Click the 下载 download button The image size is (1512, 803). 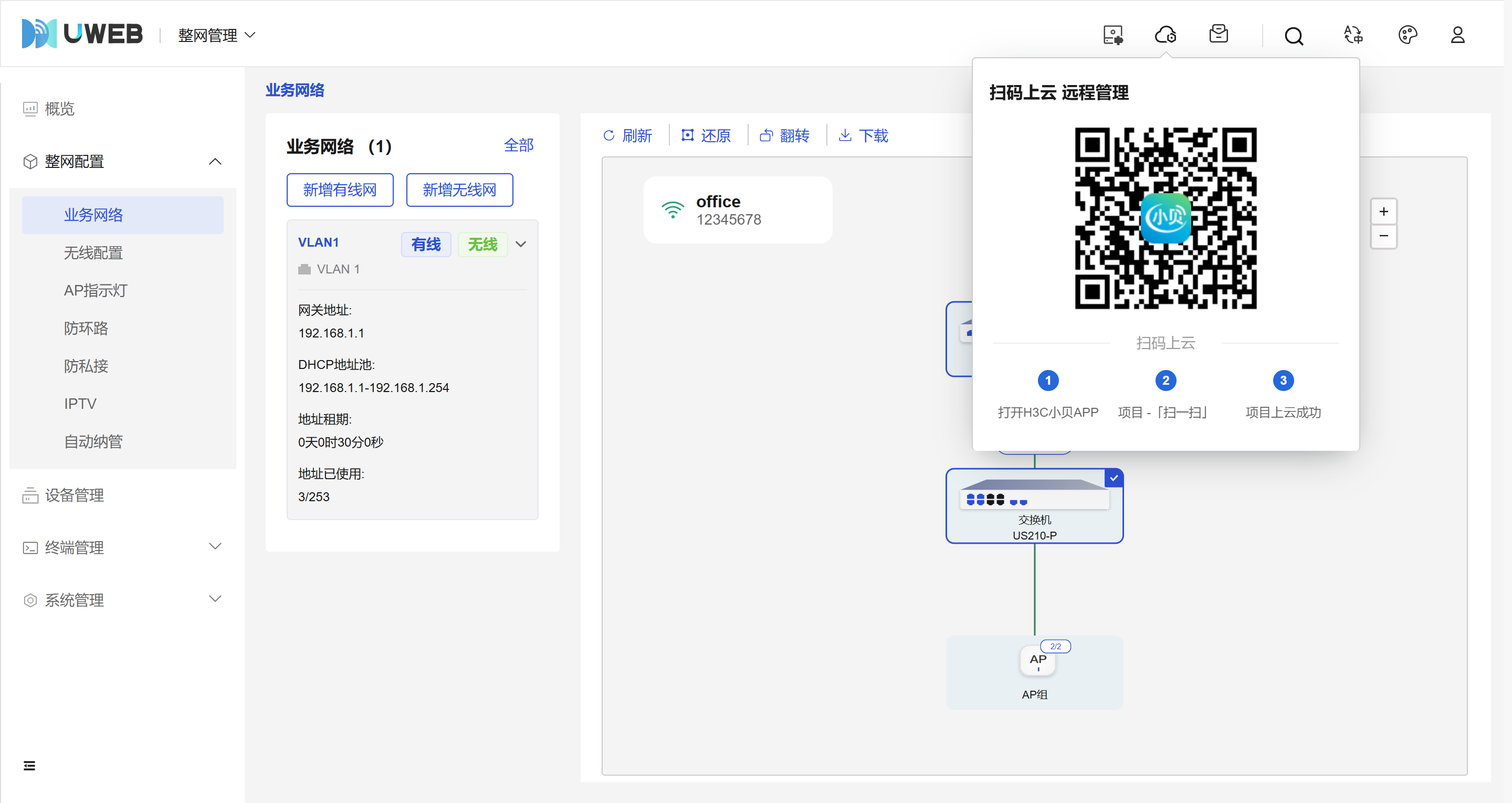click(864, 135)
